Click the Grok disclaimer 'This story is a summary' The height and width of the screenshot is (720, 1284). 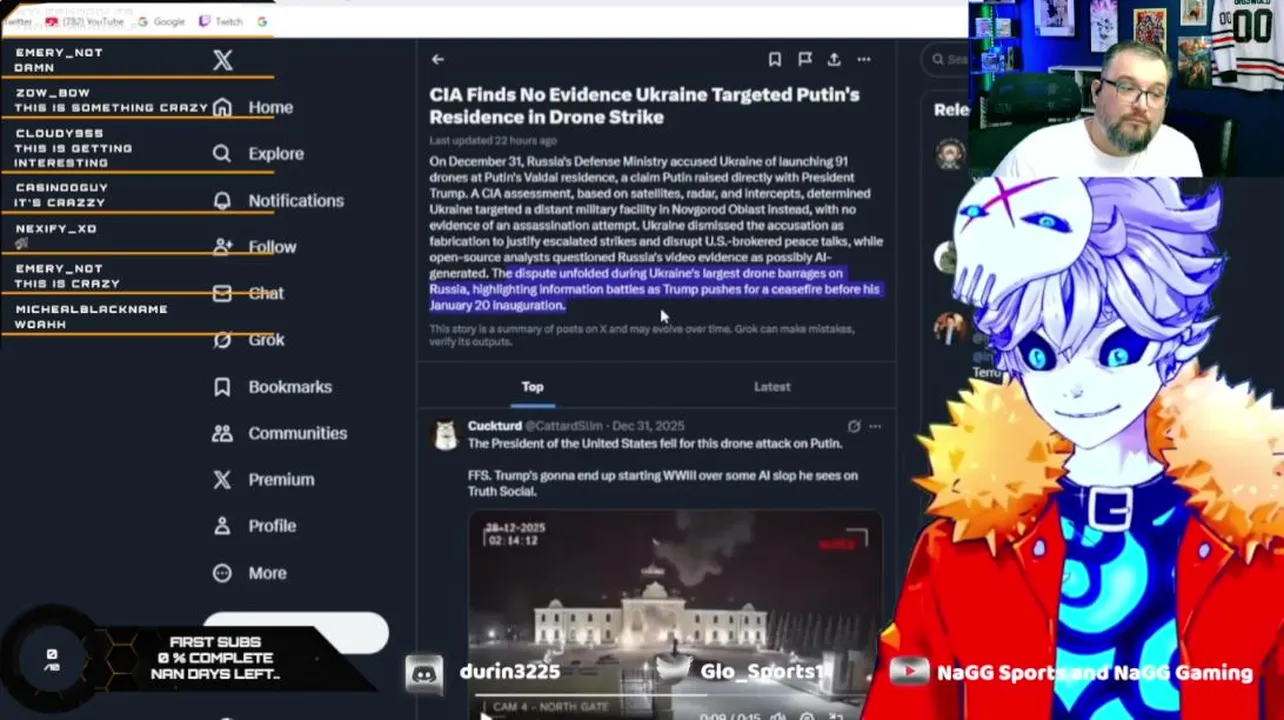(641, 335)
